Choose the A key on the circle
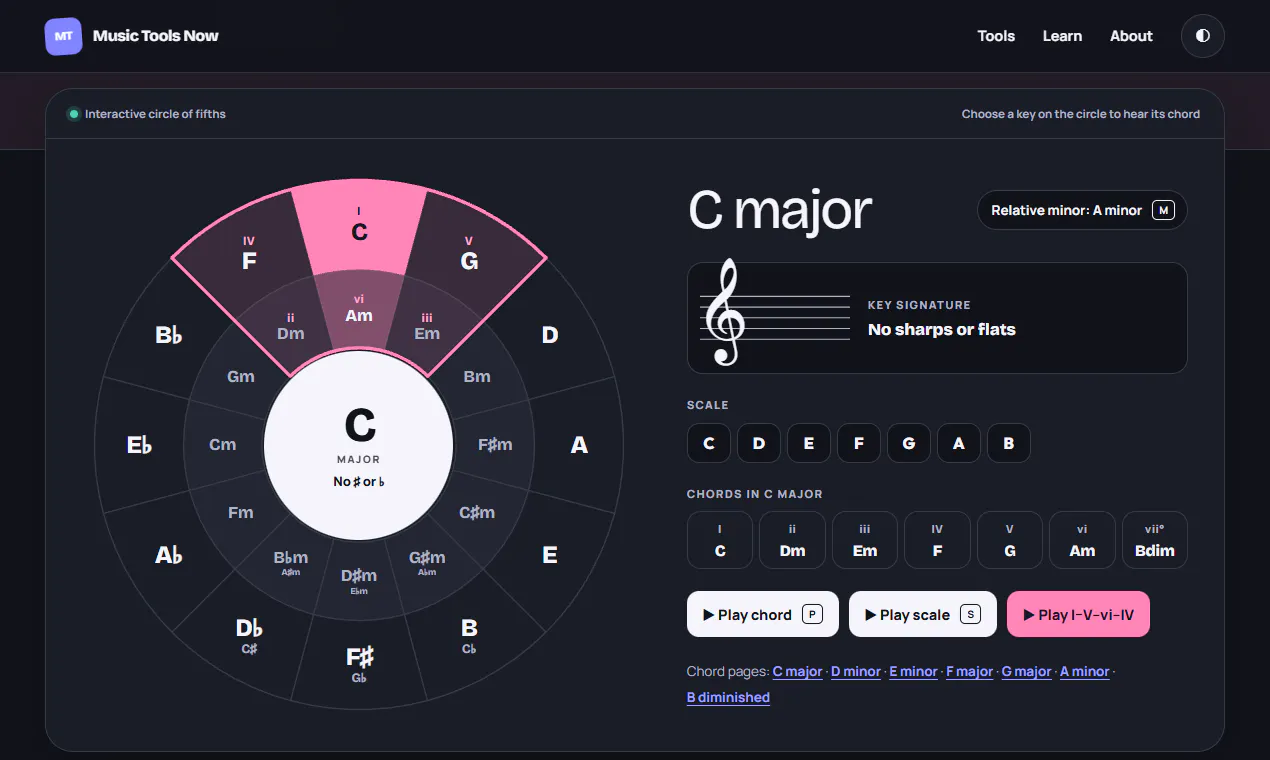1270x760 pixels. click(x=579, y=445)
